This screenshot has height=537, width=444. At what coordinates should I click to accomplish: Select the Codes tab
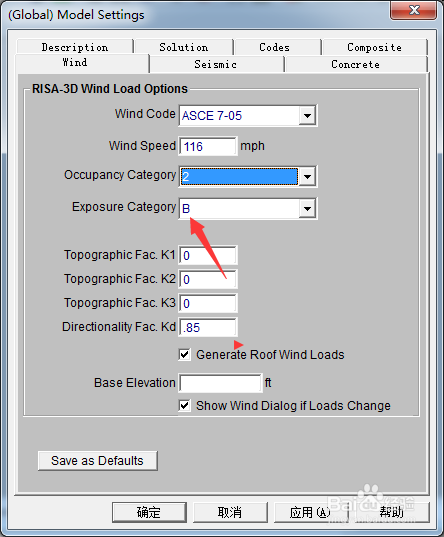tap(274, 47)
